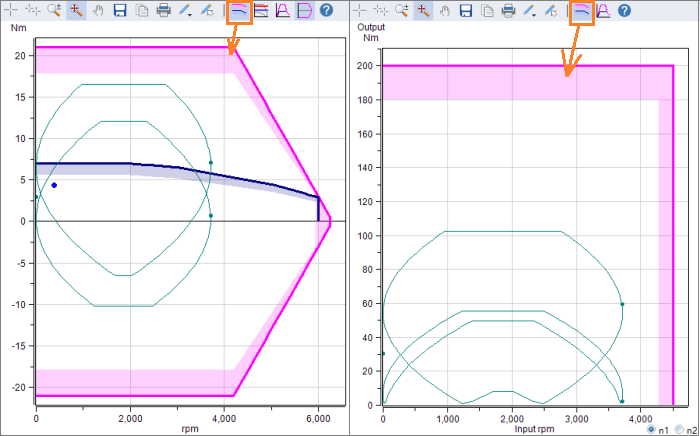Select the zoom-fit red cross tool in right toolbar
The width and height of the screenshot is (700, 436).
point(422,11)
